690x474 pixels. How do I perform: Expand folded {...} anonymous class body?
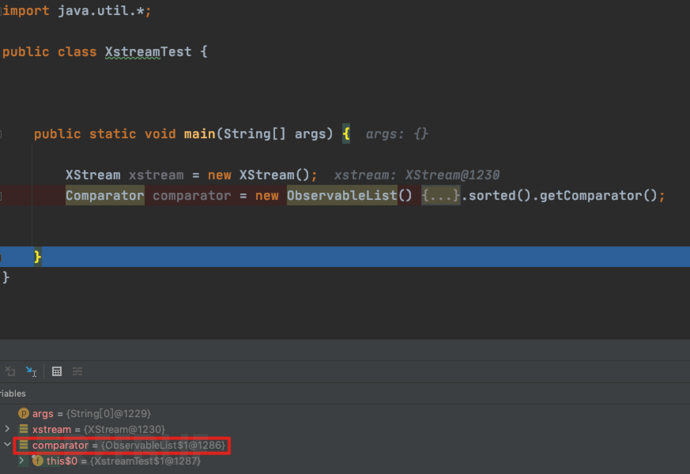440,195
